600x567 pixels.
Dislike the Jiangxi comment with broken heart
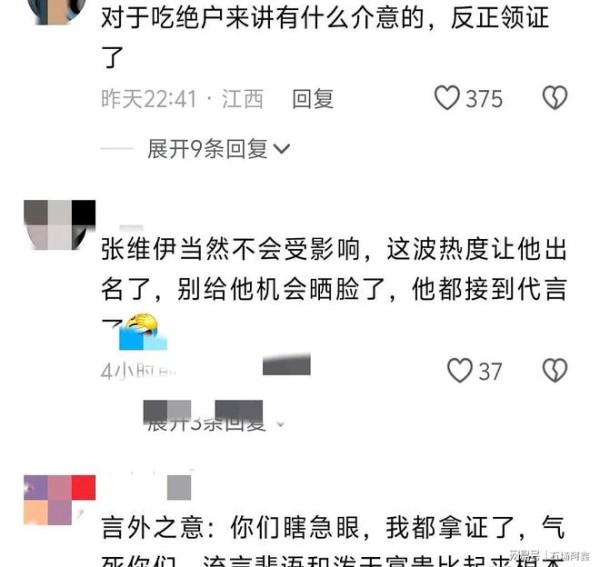click(555, 98)
